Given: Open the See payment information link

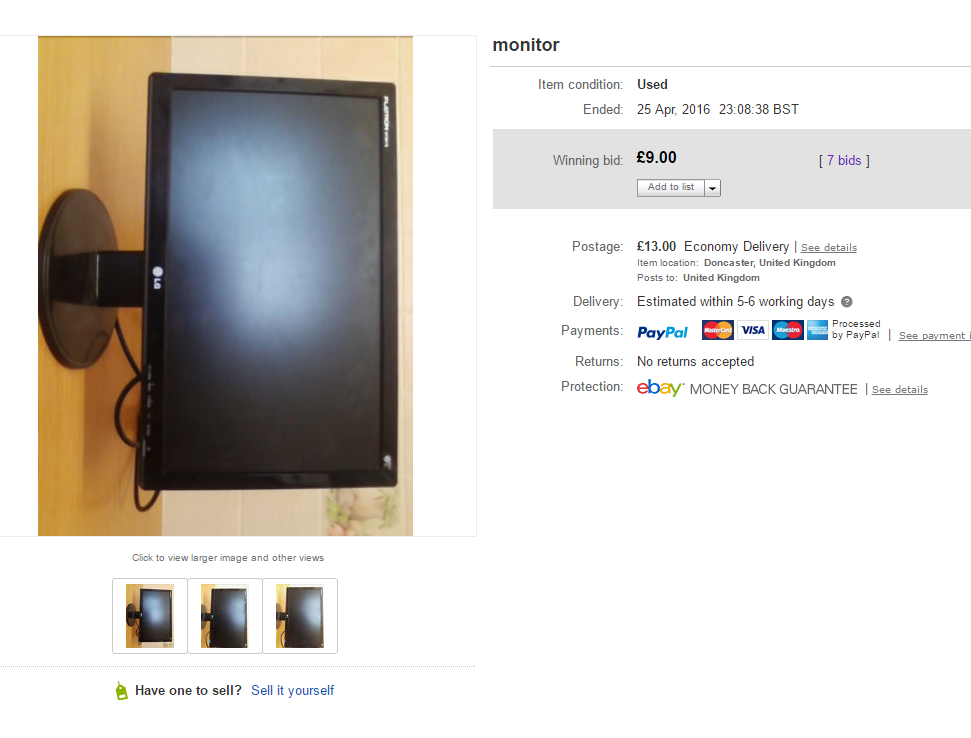Looking at the screenshot, I should 934,336.
